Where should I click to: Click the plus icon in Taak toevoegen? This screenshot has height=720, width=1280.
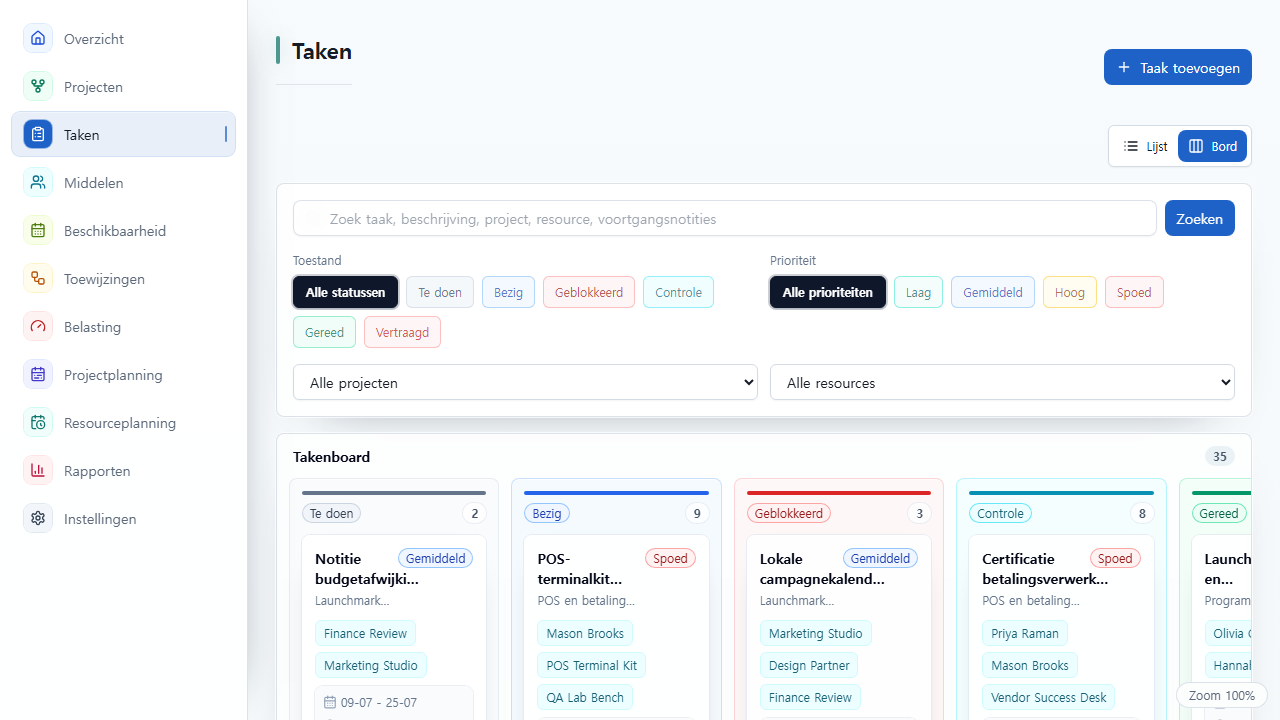pyautogui.click(x=1124, y=67)
